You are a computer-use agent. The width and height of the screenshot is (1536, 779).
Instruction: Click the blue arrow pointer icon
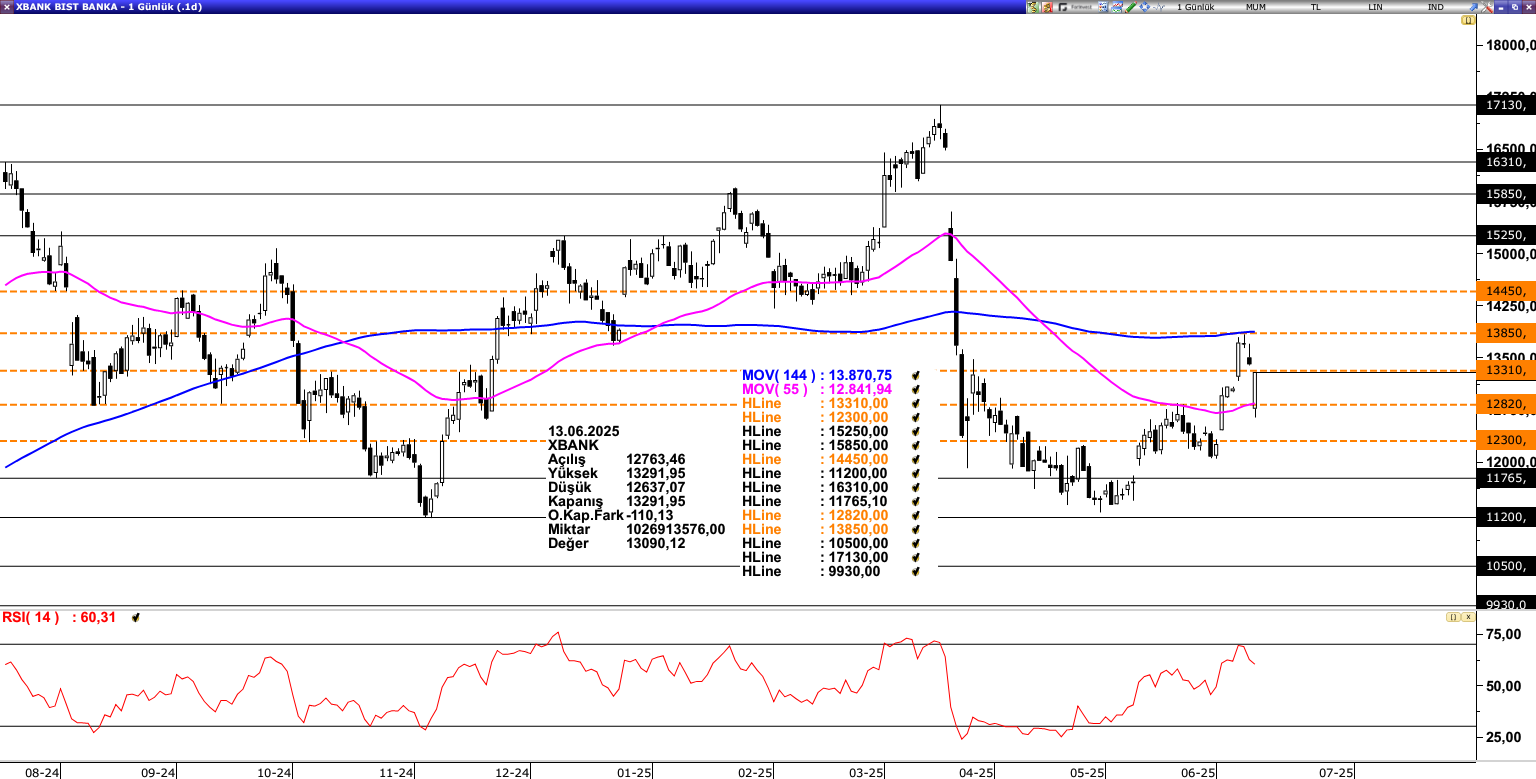(x=1472, y=7)
